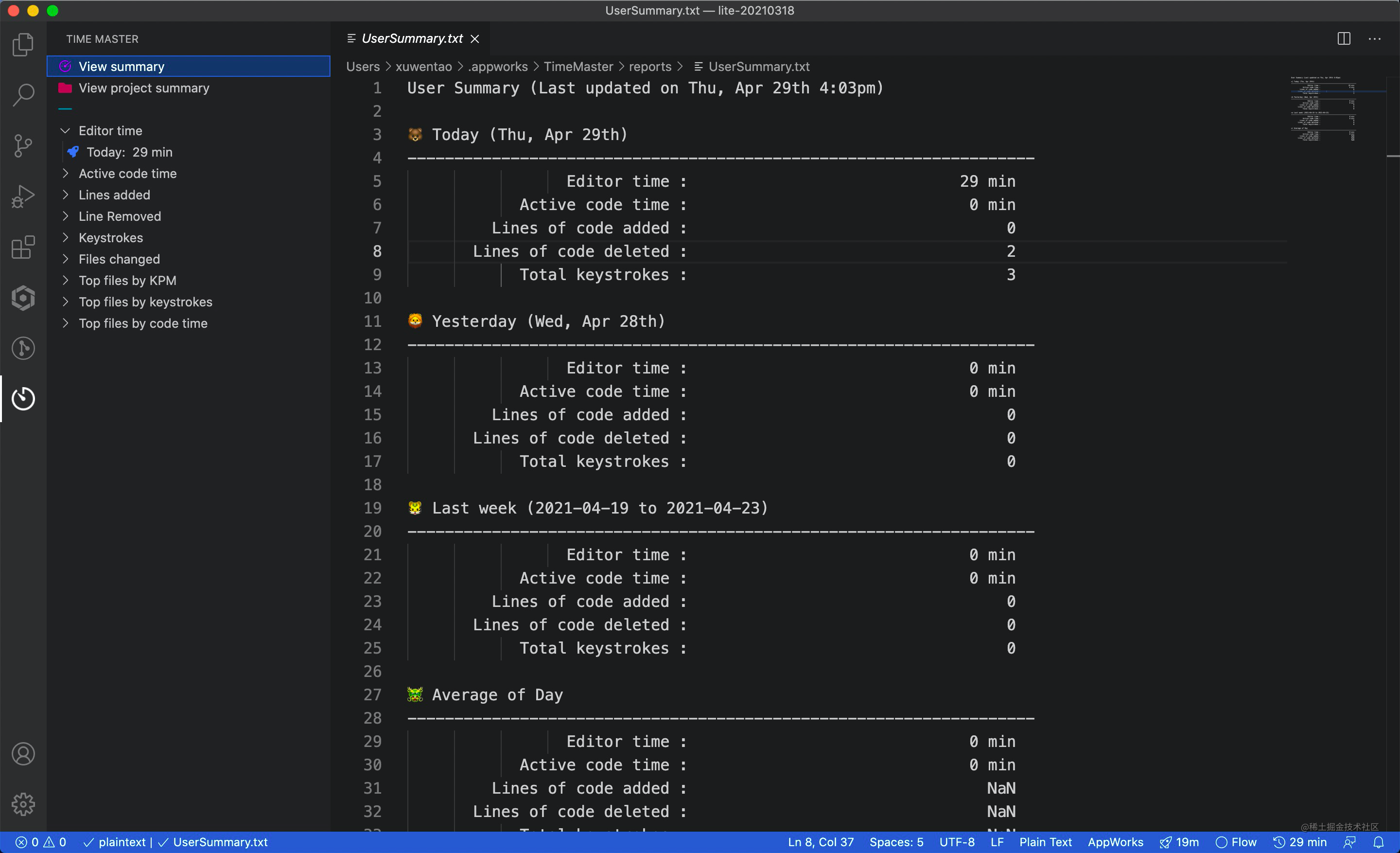Image resolution: width=1400 pixels, height=853 pixels.
Task: Click Ln 8, Col 37 to go to line
Action: [x=820, y=842]
